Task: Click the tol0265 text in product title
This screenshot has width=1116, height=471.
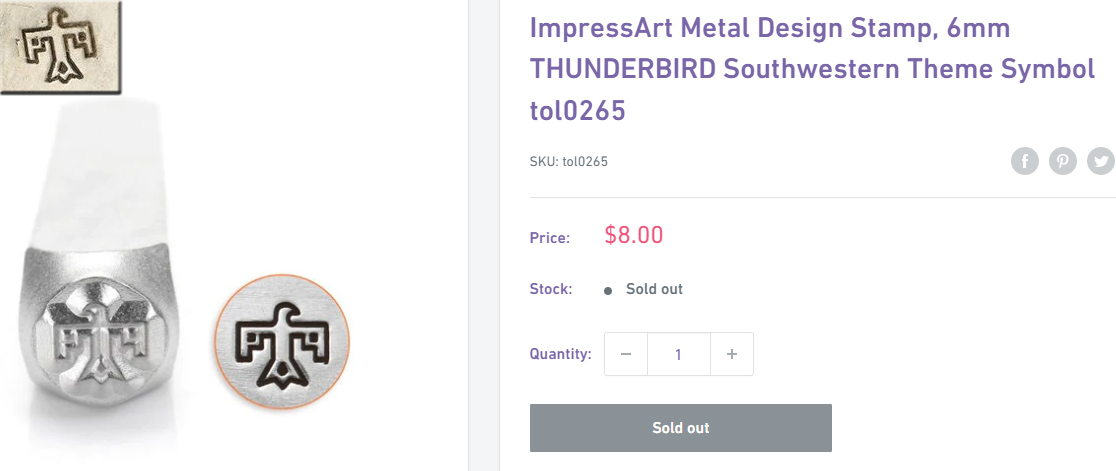Action: (577, 110)
